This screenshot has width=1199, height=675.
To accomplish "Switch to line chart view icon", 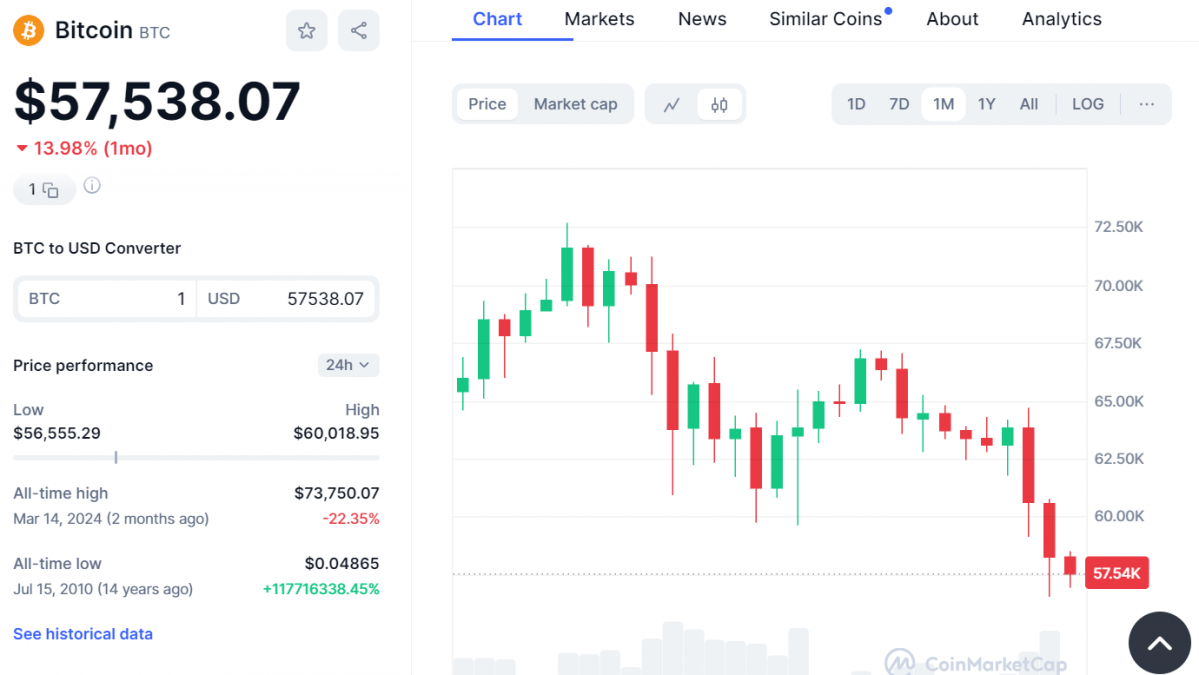I will click(x=672, y=104).
